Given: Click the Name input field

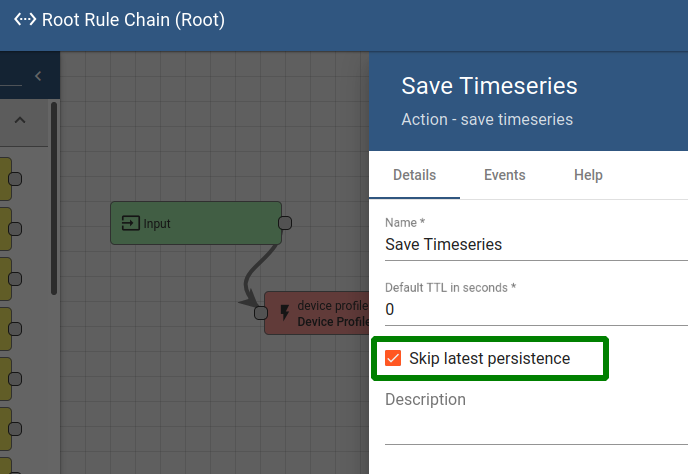Looking at the screenshot, I should 535,244.
